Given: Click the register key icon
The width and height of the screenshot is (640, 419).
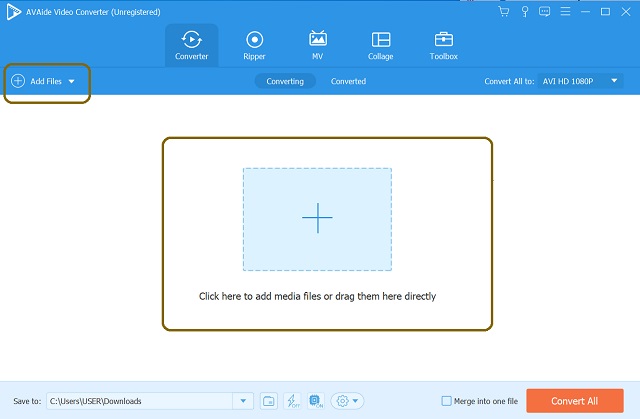Looking at the screenshot, I should point(525,12).
